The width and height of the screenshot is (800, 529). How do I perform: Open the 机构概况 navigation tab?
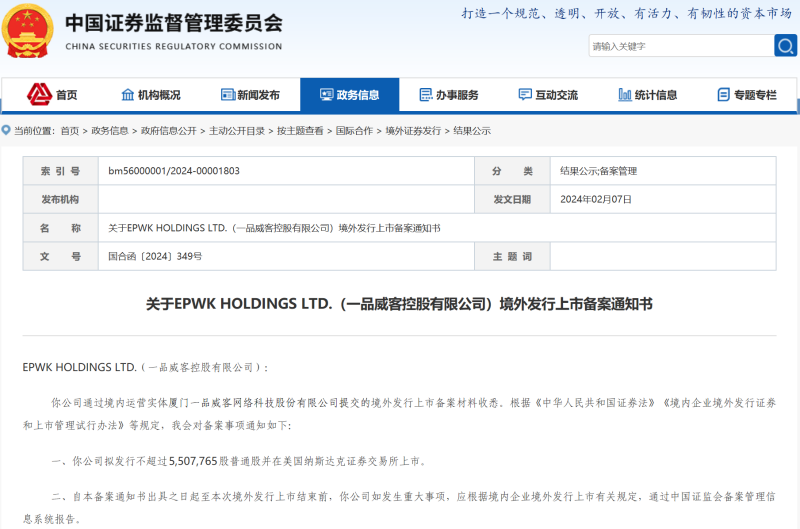pos(151,94)
